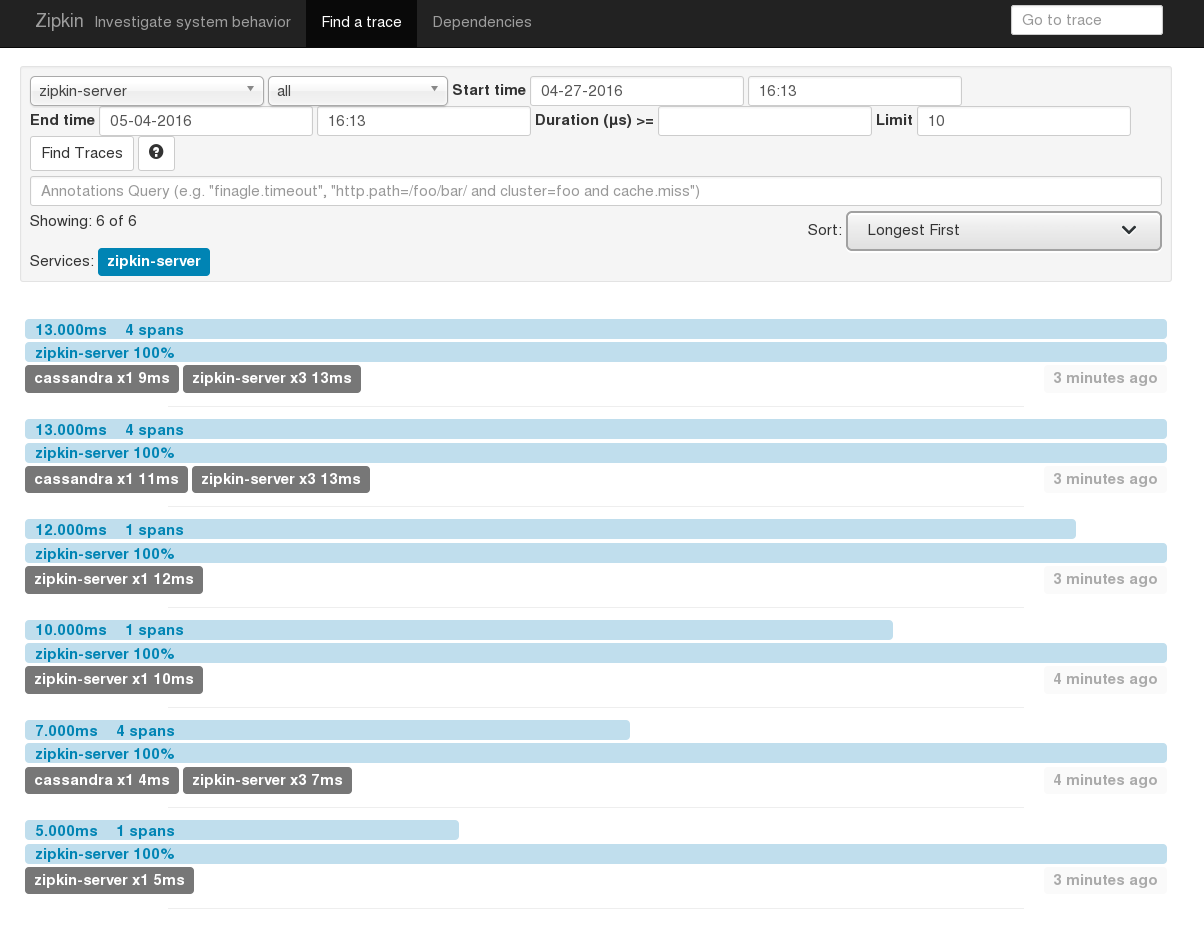
Task: Open the Sort dropdown set to Longest First
Action: (1003, 230)
